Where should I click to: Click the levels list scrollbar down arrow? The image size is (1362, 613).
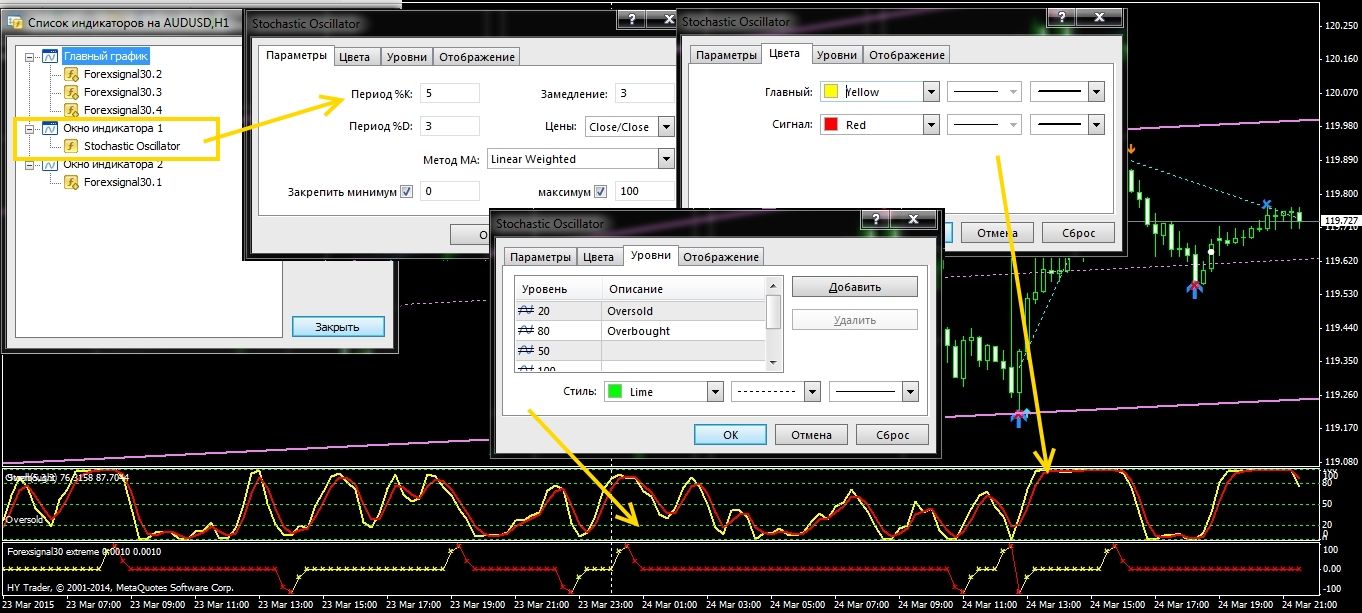[x=773, y=362]
